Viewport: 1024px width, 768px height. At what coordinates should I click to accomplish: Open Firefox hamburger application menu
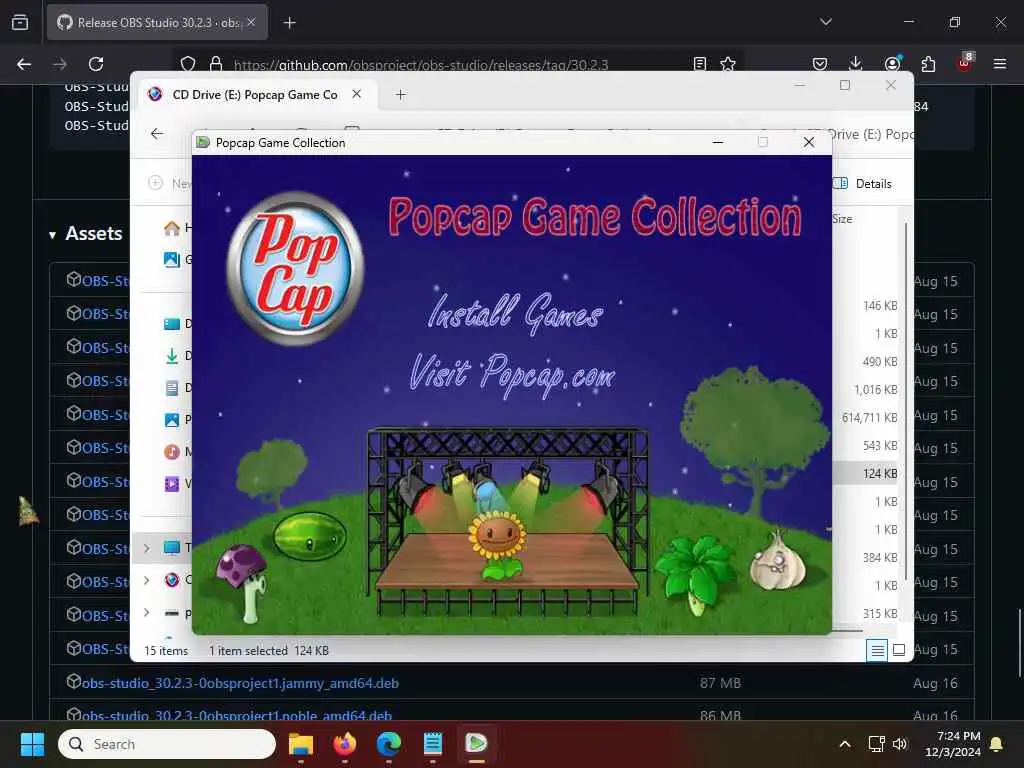(x=1000, y=64)
